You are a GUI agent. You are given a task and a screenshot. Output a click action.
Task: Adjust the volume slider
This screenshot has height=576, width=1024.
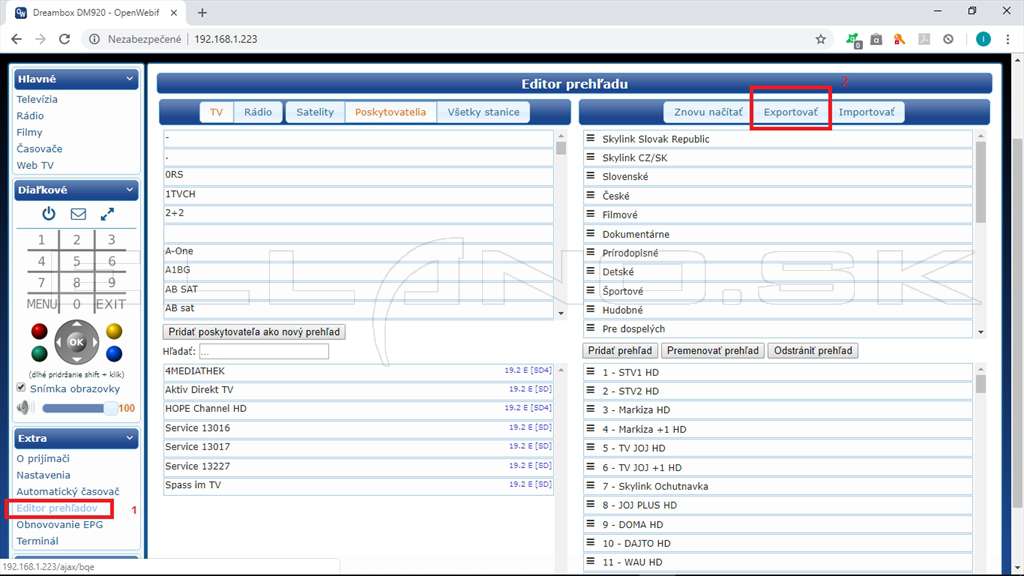click(79, 408)
